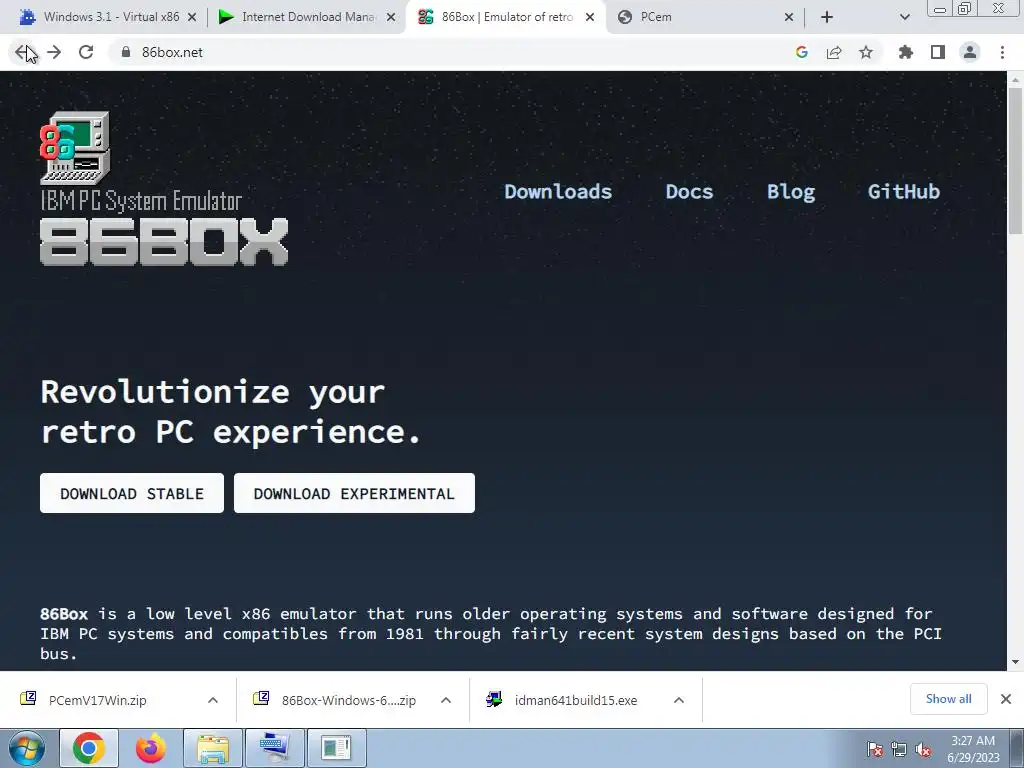Go back using the browser back arrow

(24, 52)
